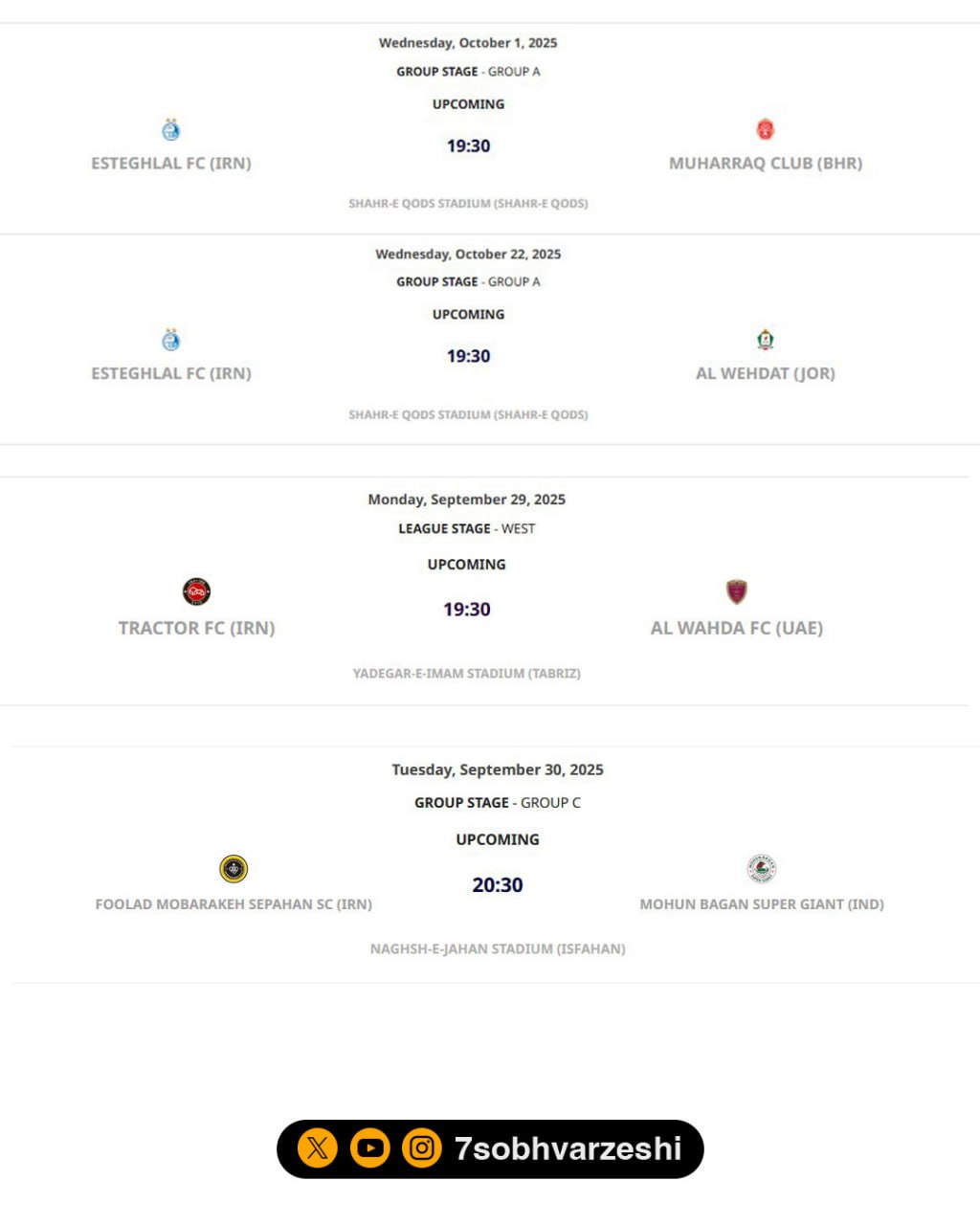Click FOOLAD MOBARAKEH SEPAHAN SC (IRN) name
This screenshot has width=980, height=1225.
[x=234, y=904]
